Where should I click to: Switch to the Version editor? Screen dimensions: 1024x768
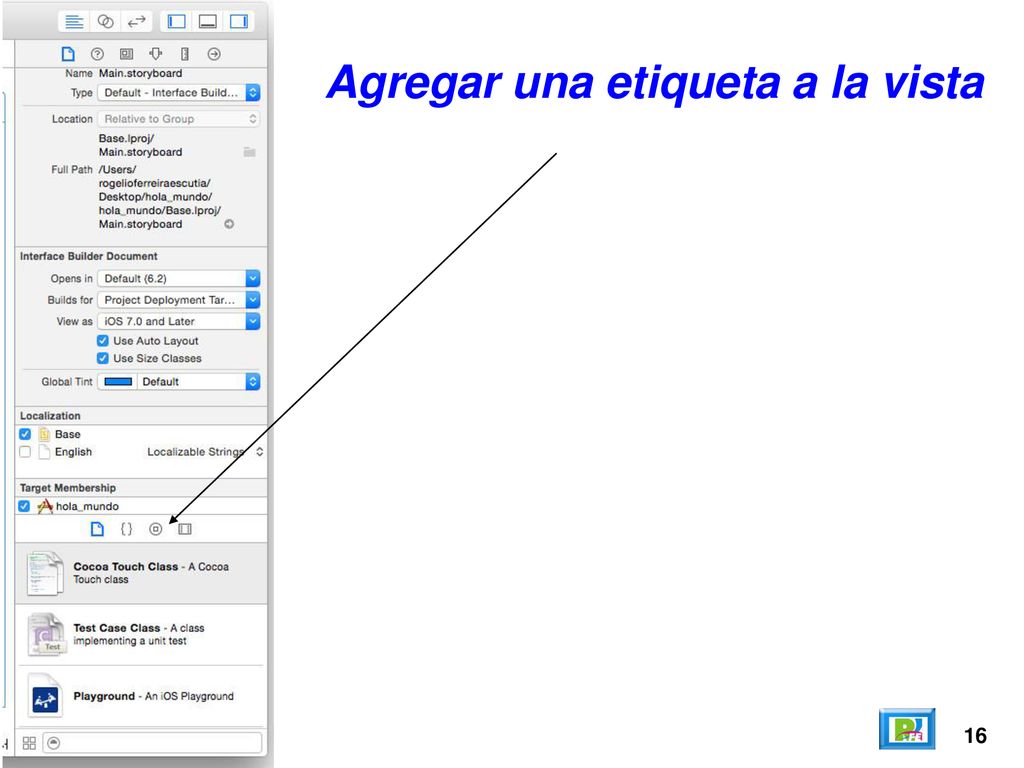(136, 22)
